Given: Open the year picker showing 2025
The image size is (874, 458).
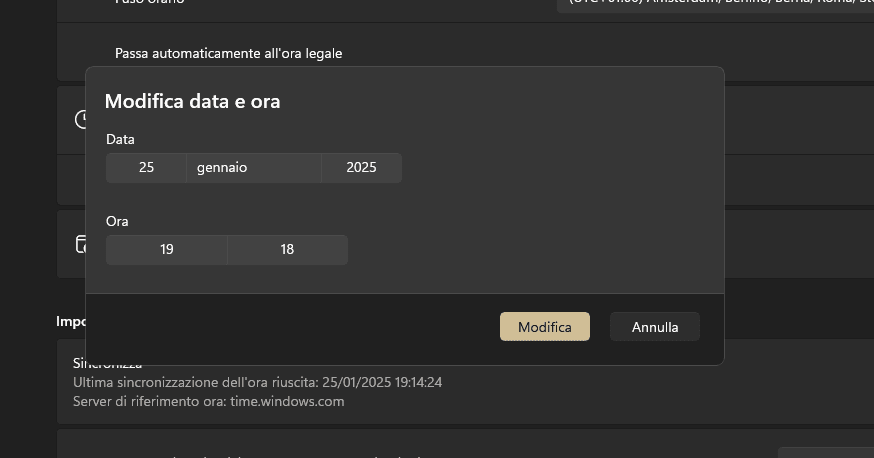Looking at the screenshot, I should point(361,168).
